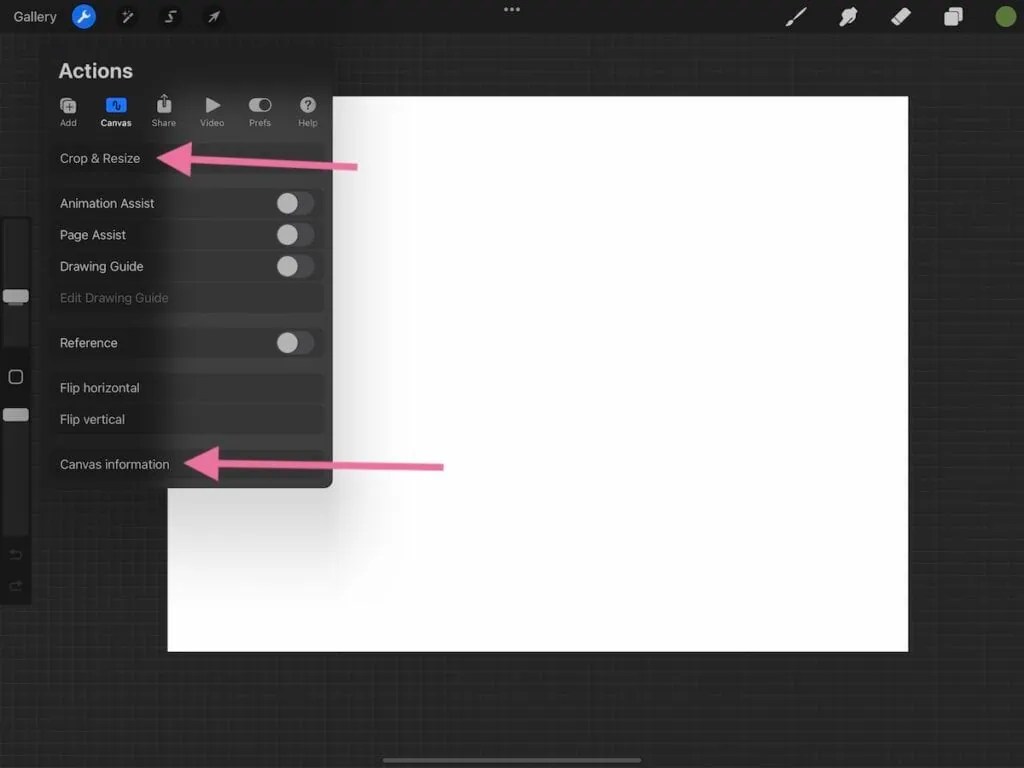
Task: Enable Animation Assist
Action: (x=293, y=203)
